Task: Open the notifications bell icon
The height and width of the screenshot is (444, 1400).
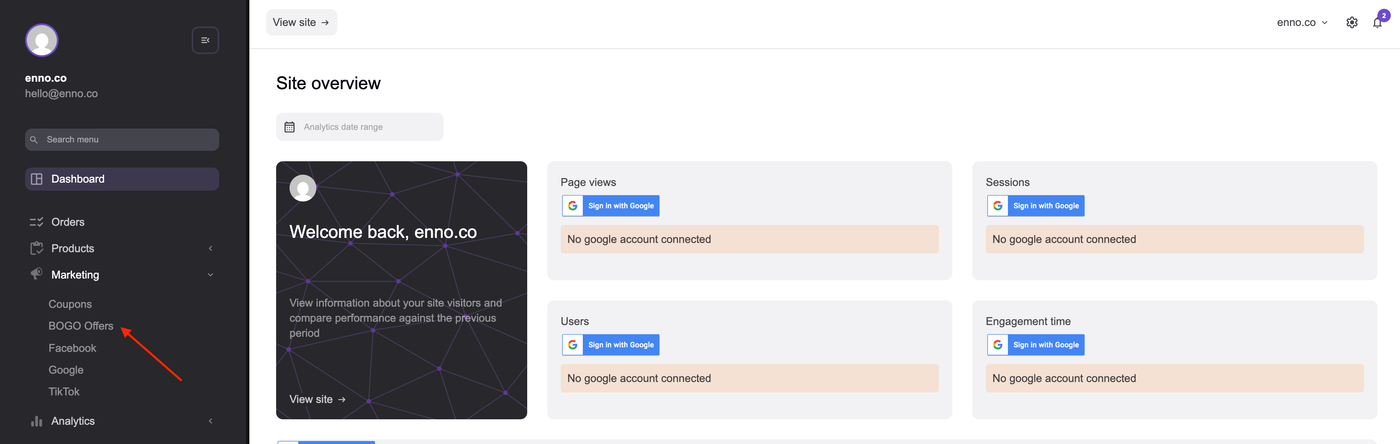Action: (1377, 22)
